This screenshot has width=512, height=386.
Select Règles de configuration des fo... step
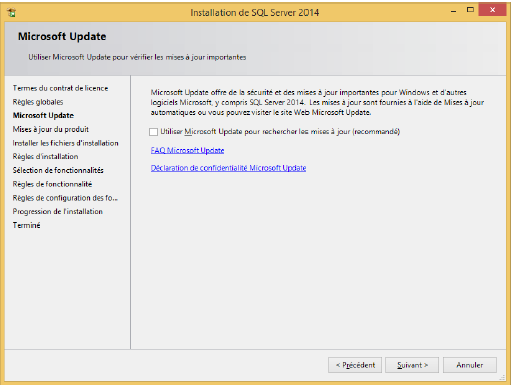(x=65, y=198)
